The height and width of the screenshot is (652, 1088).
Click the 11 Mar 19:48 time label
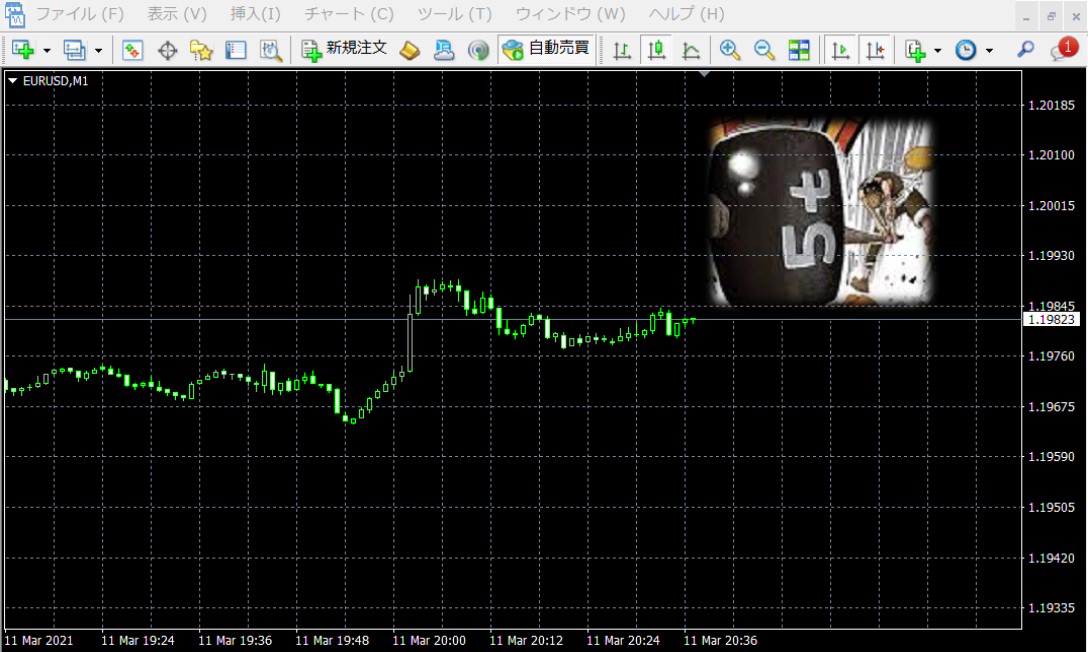tap(332, 641)
